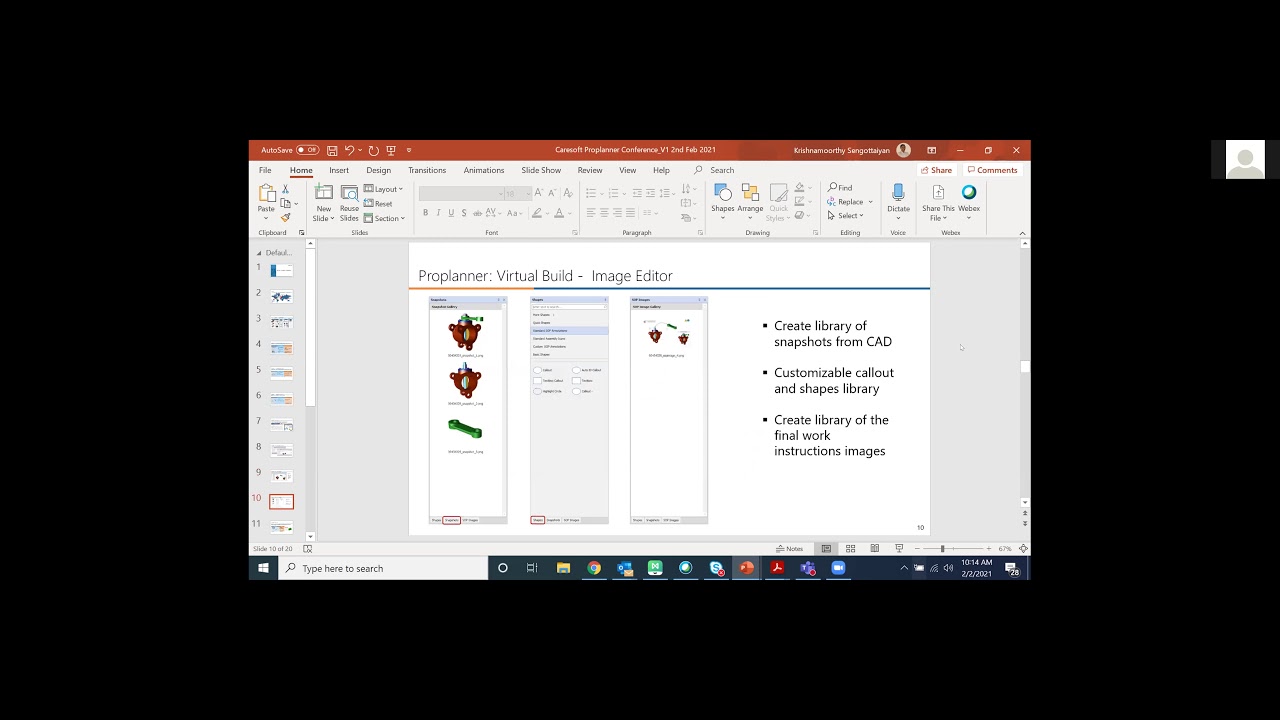Start slideshow from beginning icon in quick access
Image resolution: width=1280 pixels, height=720 pixels.
pyautogui.click(x=391, y=150)
